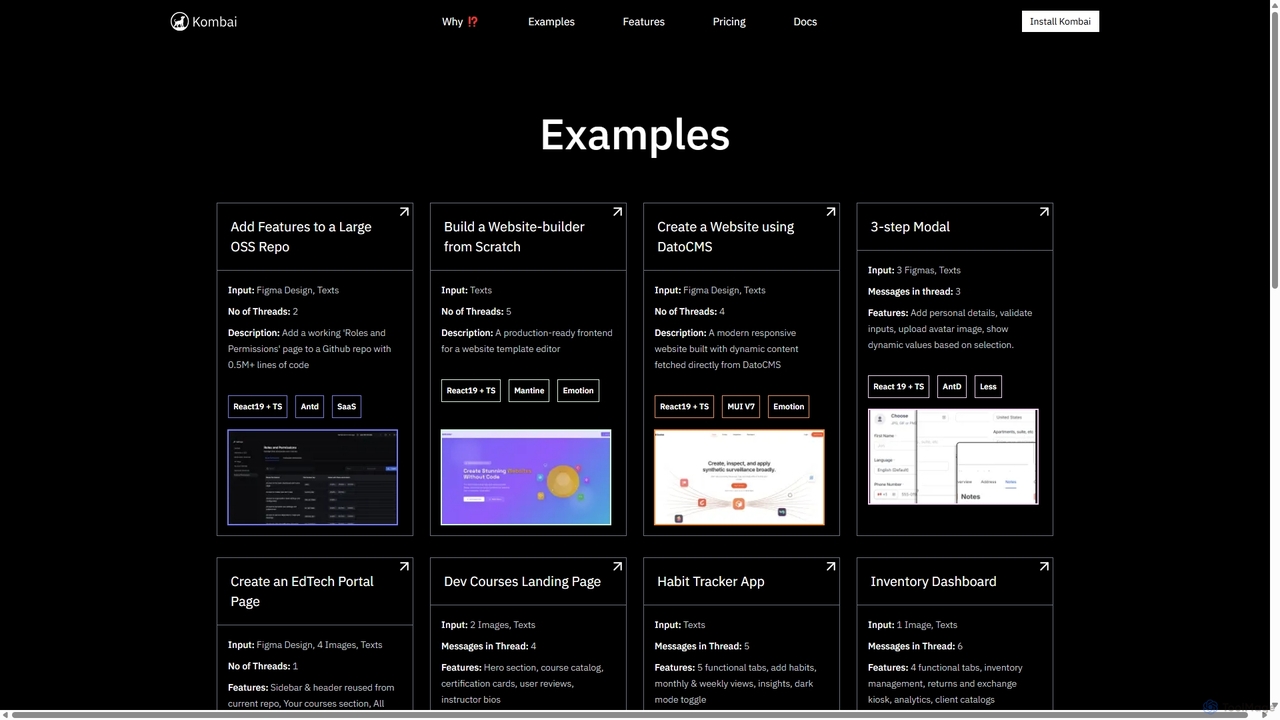Click Emotion tag in Website-builder card
1280x720 pixels.
[578, 390]
